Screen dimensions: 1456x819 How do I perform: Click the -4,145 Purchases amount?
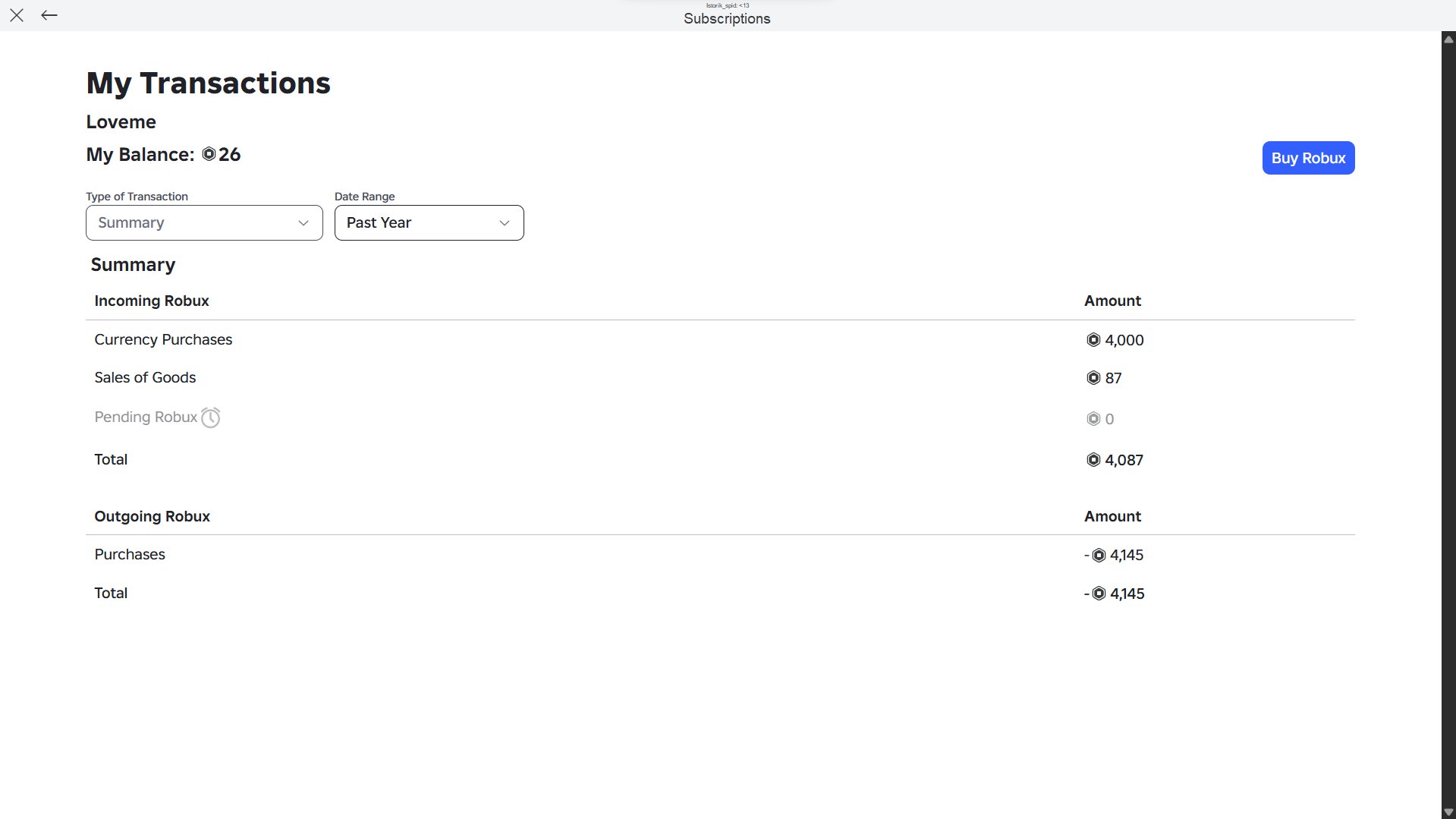1114,556
